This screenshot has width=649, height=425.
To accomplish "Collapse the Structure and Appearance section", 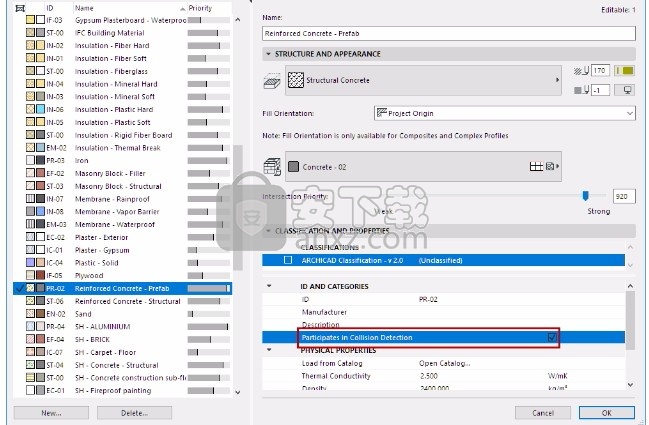I will coord(268,54).
